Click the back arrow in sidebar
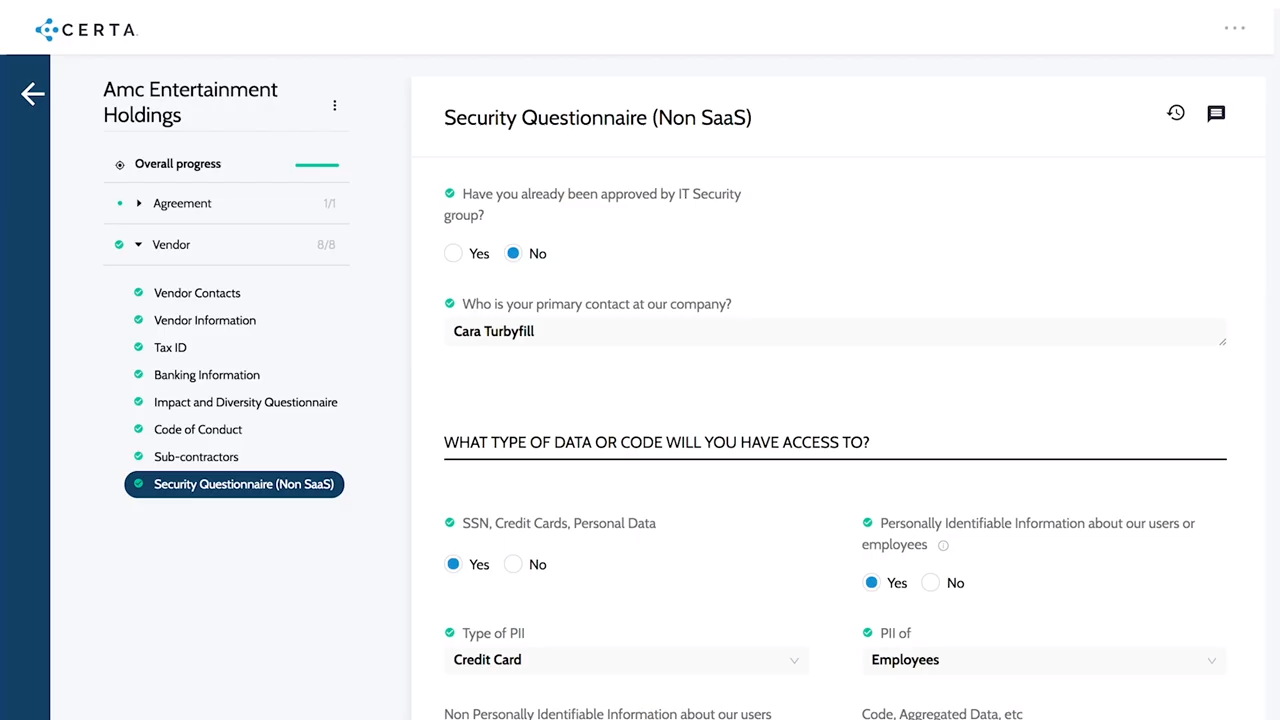 click(x=33, y=94)
